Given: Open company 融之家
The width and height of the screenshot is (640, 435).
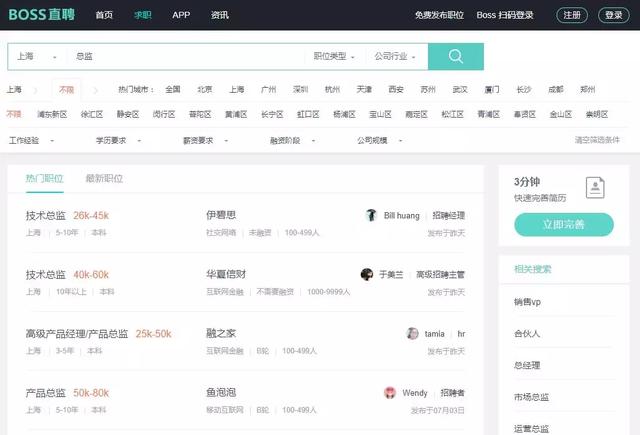Looking at the screenshot, I should tap(221, 333).
